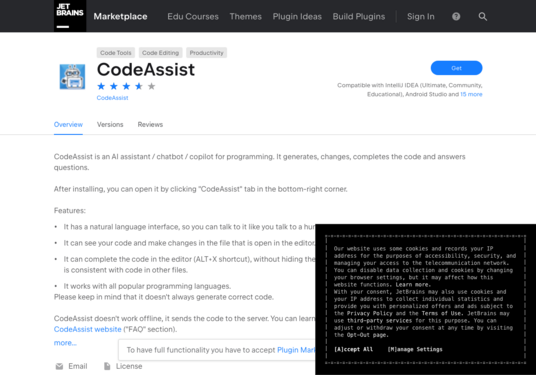Open the search magnifier icon

(482, 16)
